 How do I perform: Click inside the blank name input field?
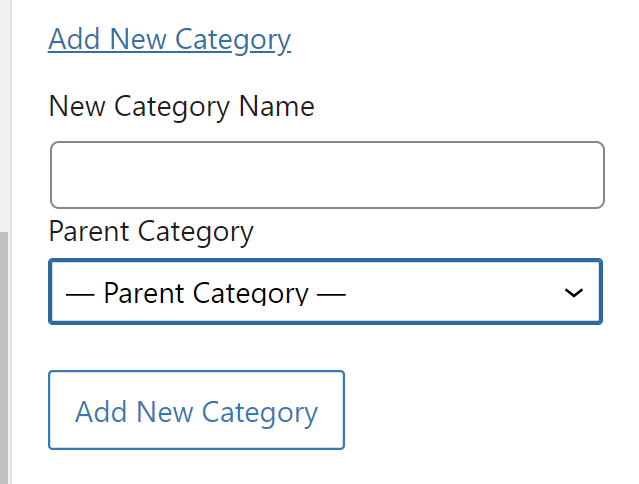click(327, 175)
